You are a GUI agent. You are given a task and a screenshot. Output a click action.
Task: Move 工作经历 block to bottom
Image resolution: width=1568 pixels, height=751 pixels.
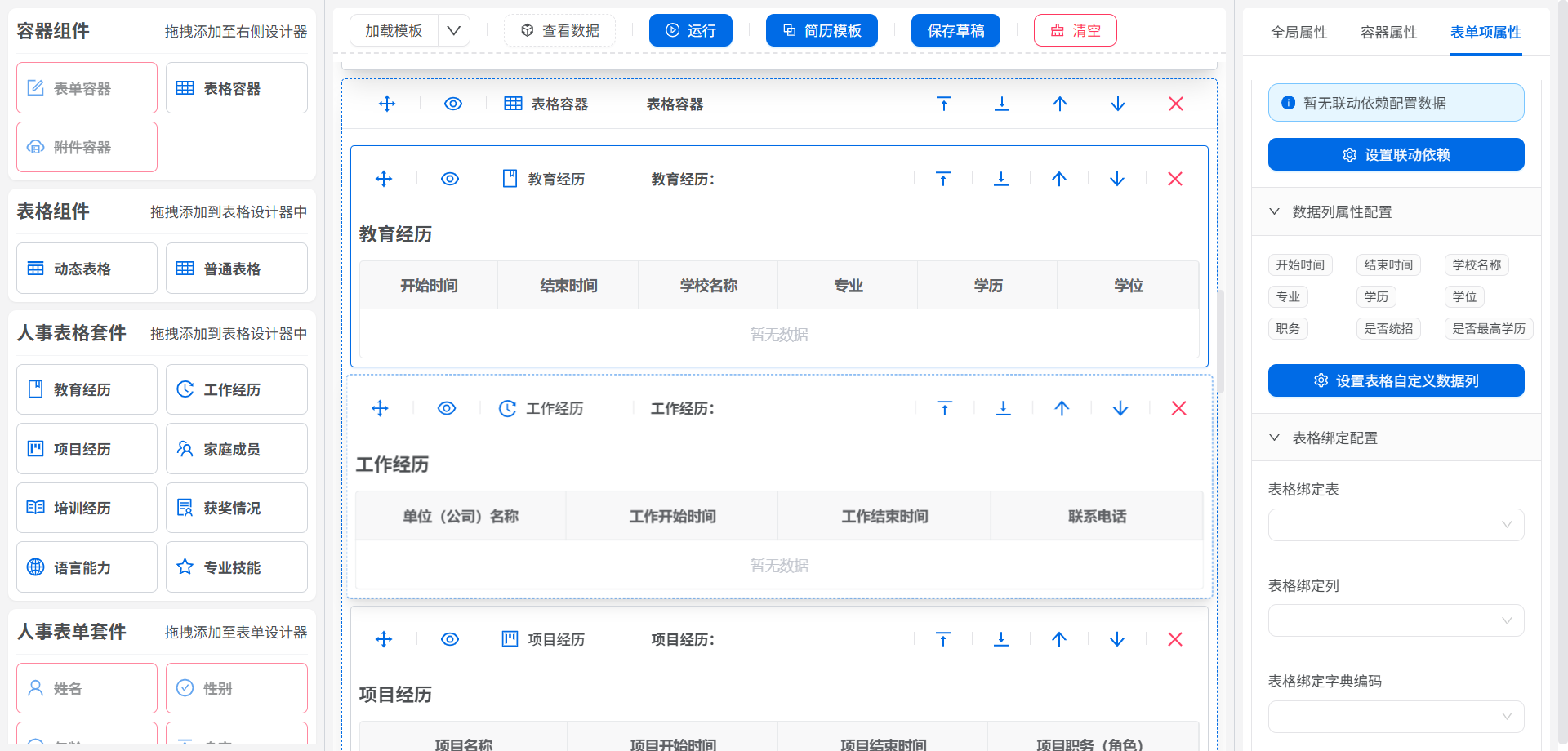click(x=1003, y=408)
